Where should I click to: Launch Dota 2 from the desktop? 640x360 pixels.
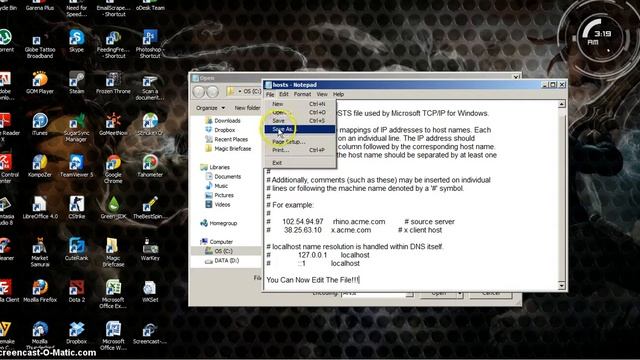(76, 290)
